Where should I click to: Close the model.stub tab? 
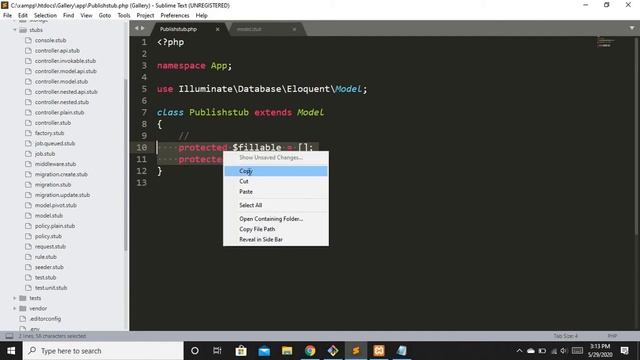coord(294,29)
